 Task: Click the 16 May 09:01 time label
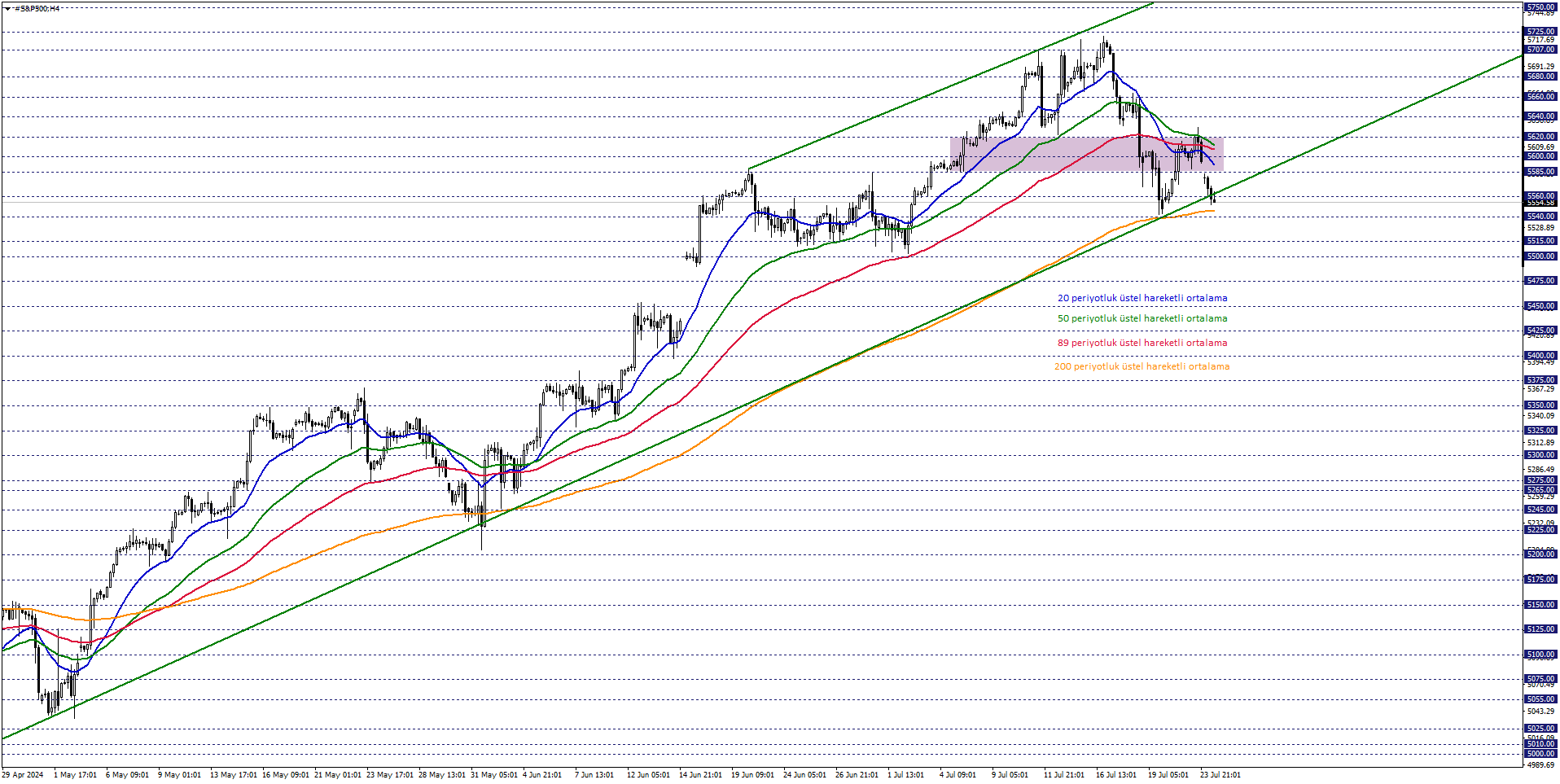pos(286,775)
